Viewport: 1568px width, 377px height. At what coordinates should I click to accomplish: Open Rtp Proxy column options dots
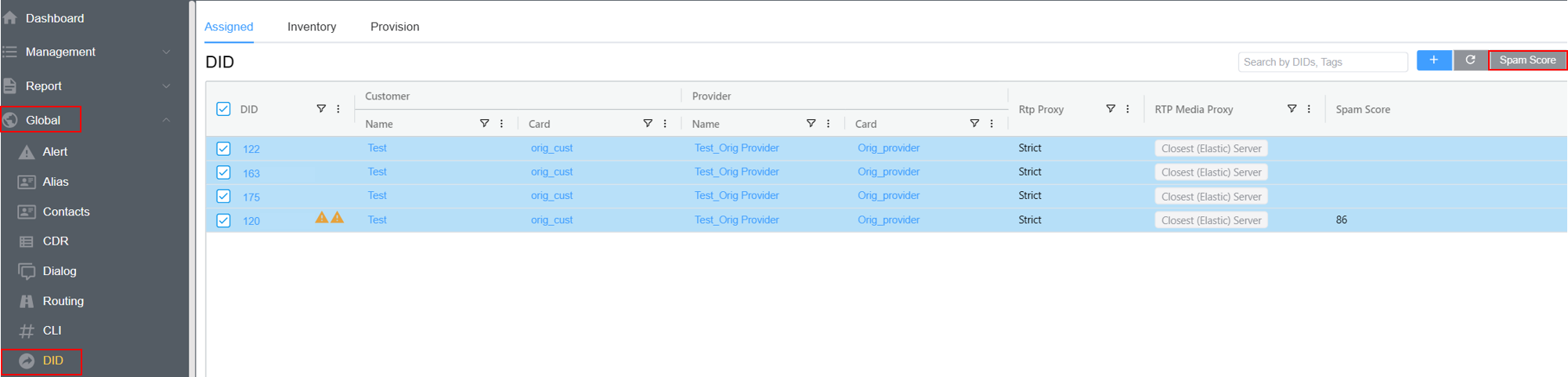pos(1128,109)
